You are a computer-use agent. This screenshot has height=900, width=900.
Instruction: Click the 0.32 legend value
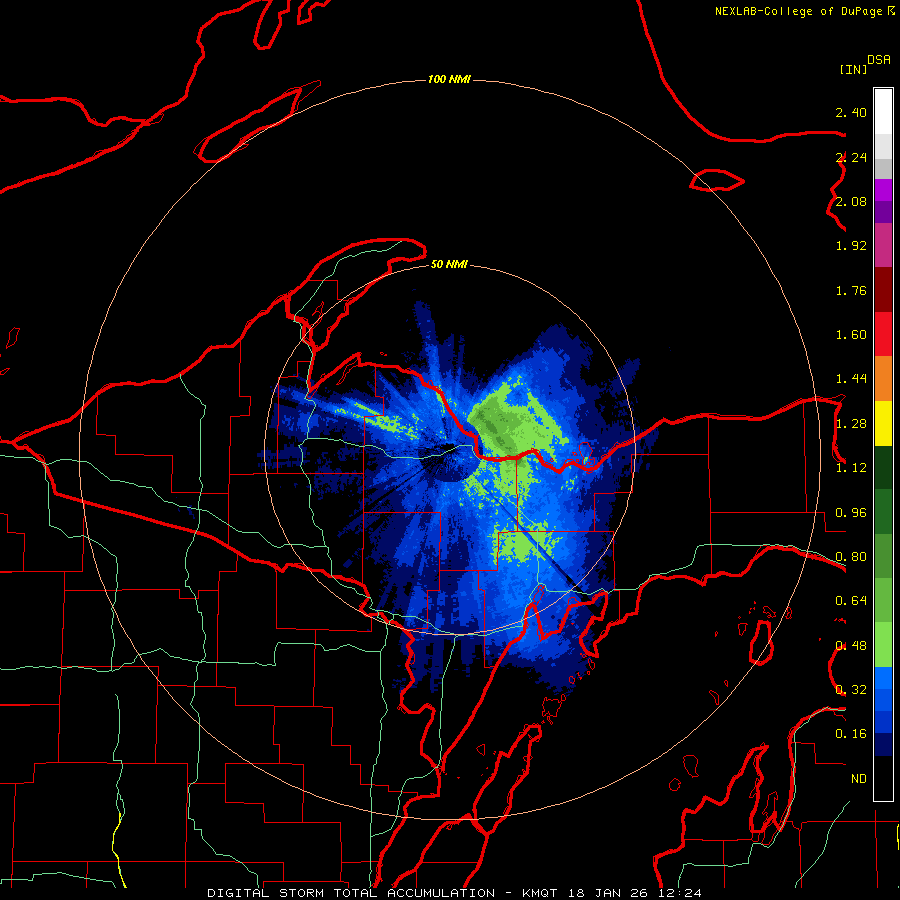[x=851, y=690]
